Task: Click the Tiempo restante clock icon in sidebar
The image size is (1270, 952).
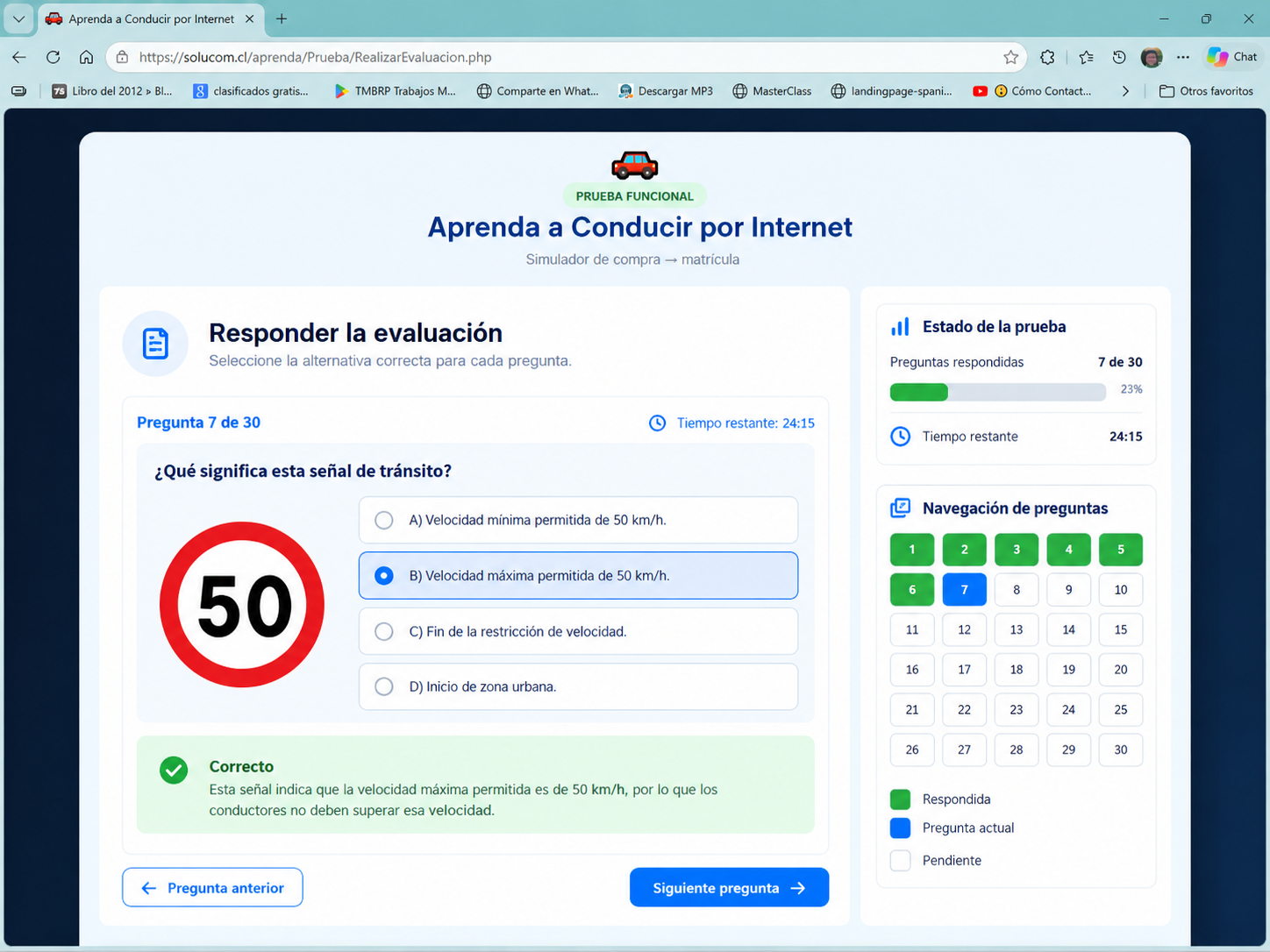Action: pos(900,437)
